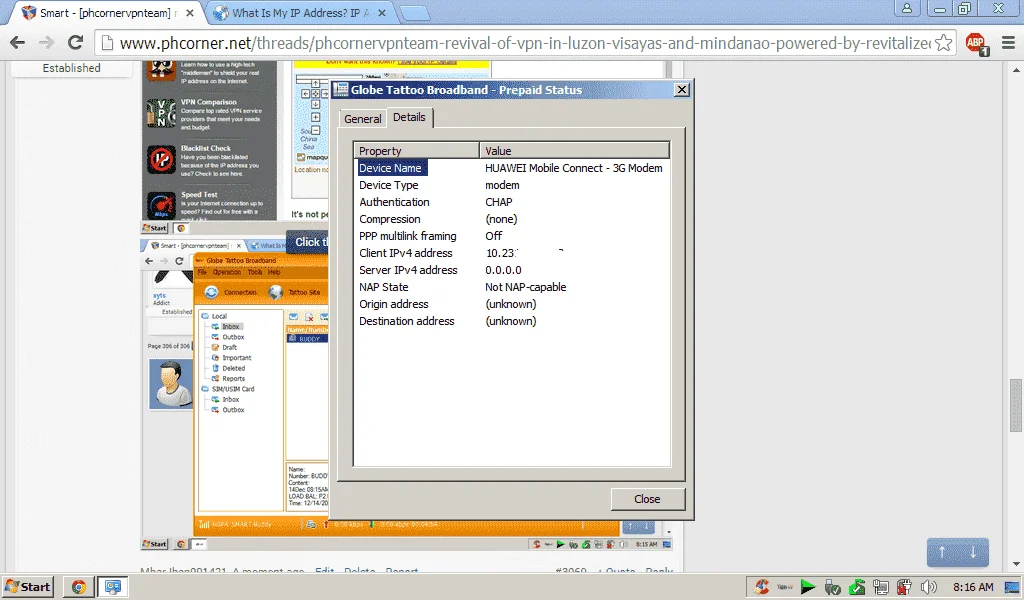1024x600 pixels.
Task: Select the Draft folder
Action: pos(229,347)
